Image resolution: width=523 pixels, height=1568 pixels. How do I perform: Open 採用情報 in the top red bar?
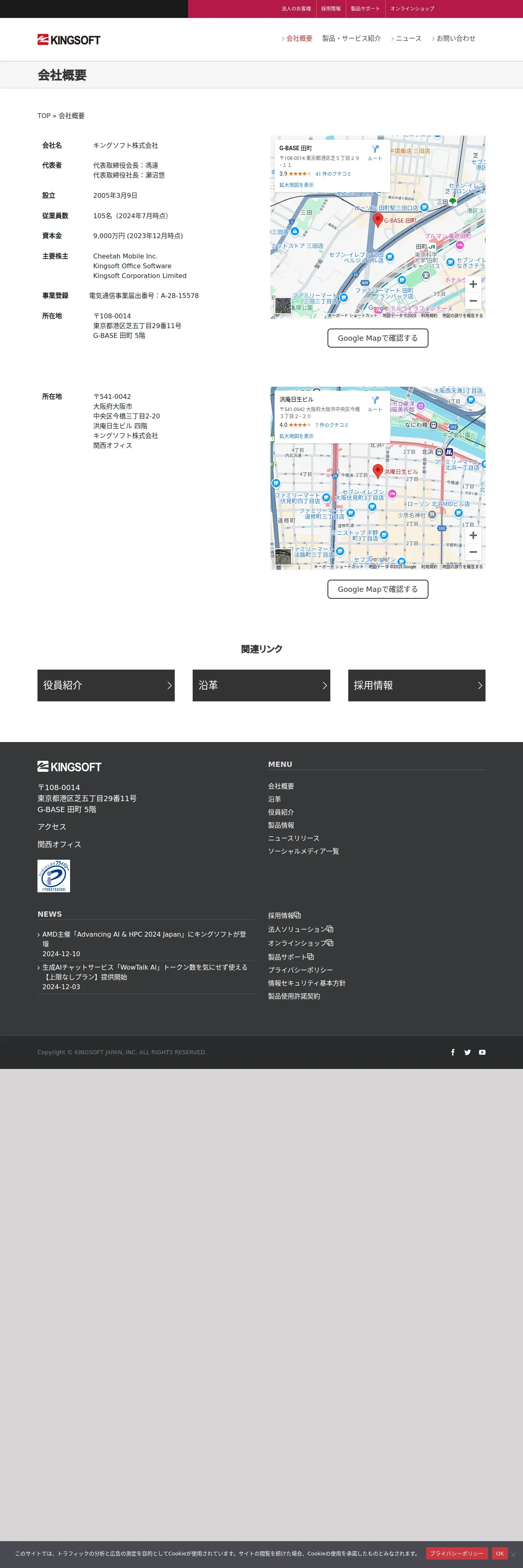(331, 9)
